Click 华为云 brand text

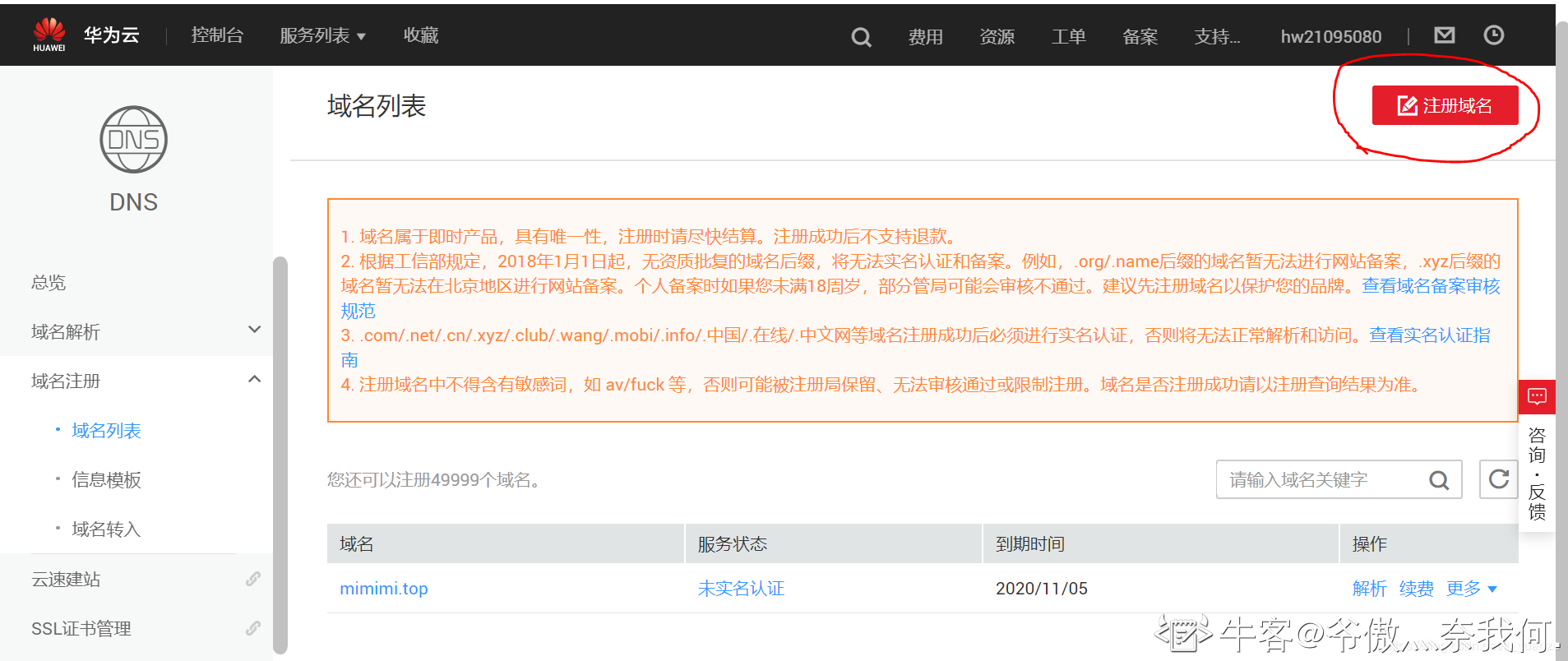[x=111, y=35]
